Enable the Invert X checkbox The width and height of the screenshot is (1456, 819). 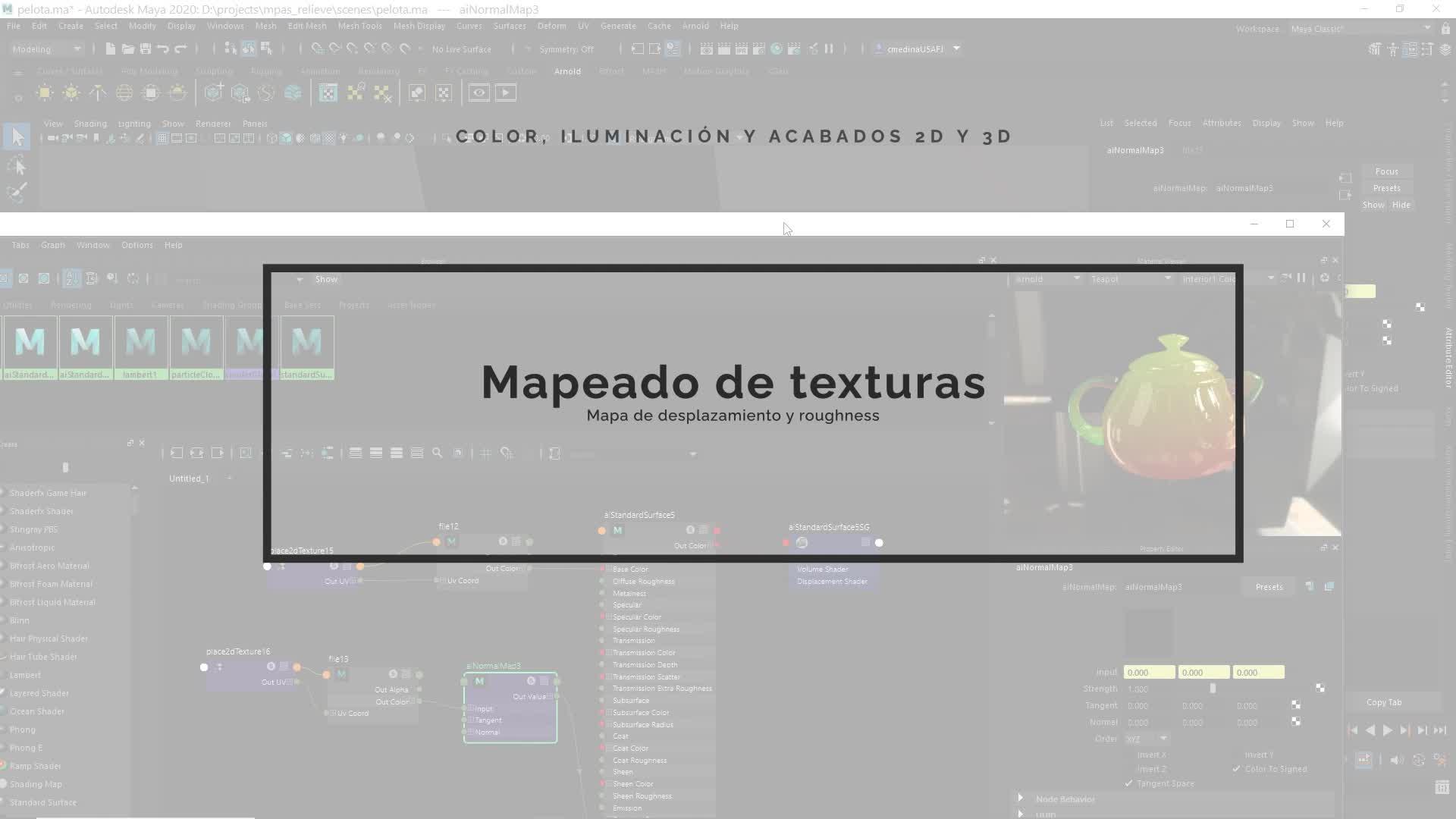coord(1129,755)
